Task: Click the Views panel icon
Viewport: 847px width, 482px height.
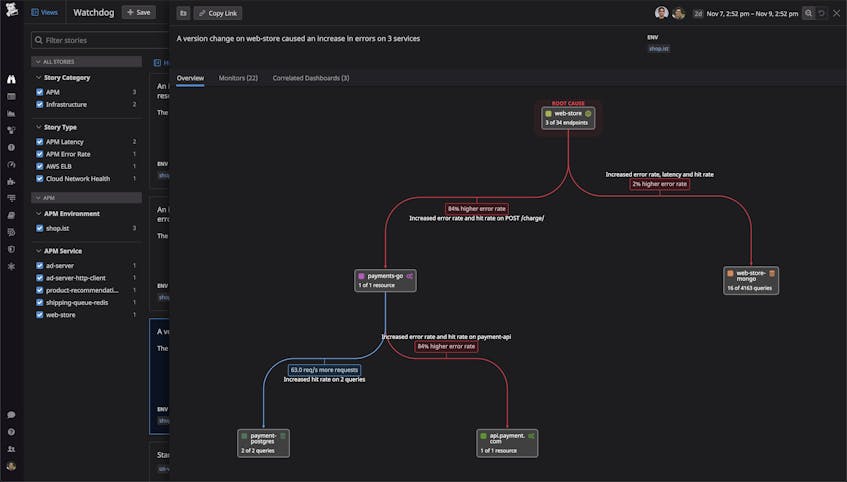Action: coord(35,12)
